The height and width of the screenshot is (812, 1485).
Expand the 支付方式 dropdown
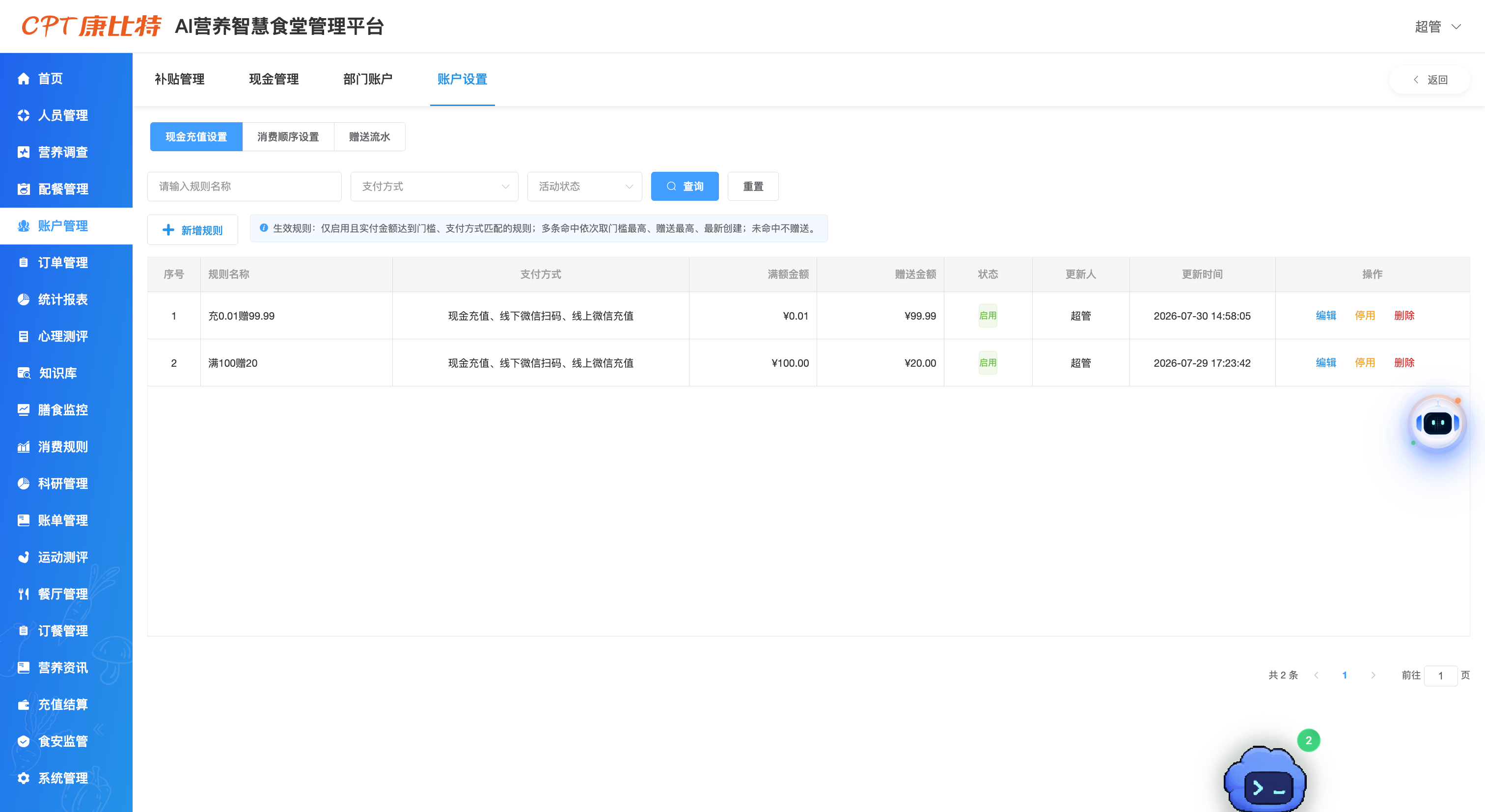[434, 186]
